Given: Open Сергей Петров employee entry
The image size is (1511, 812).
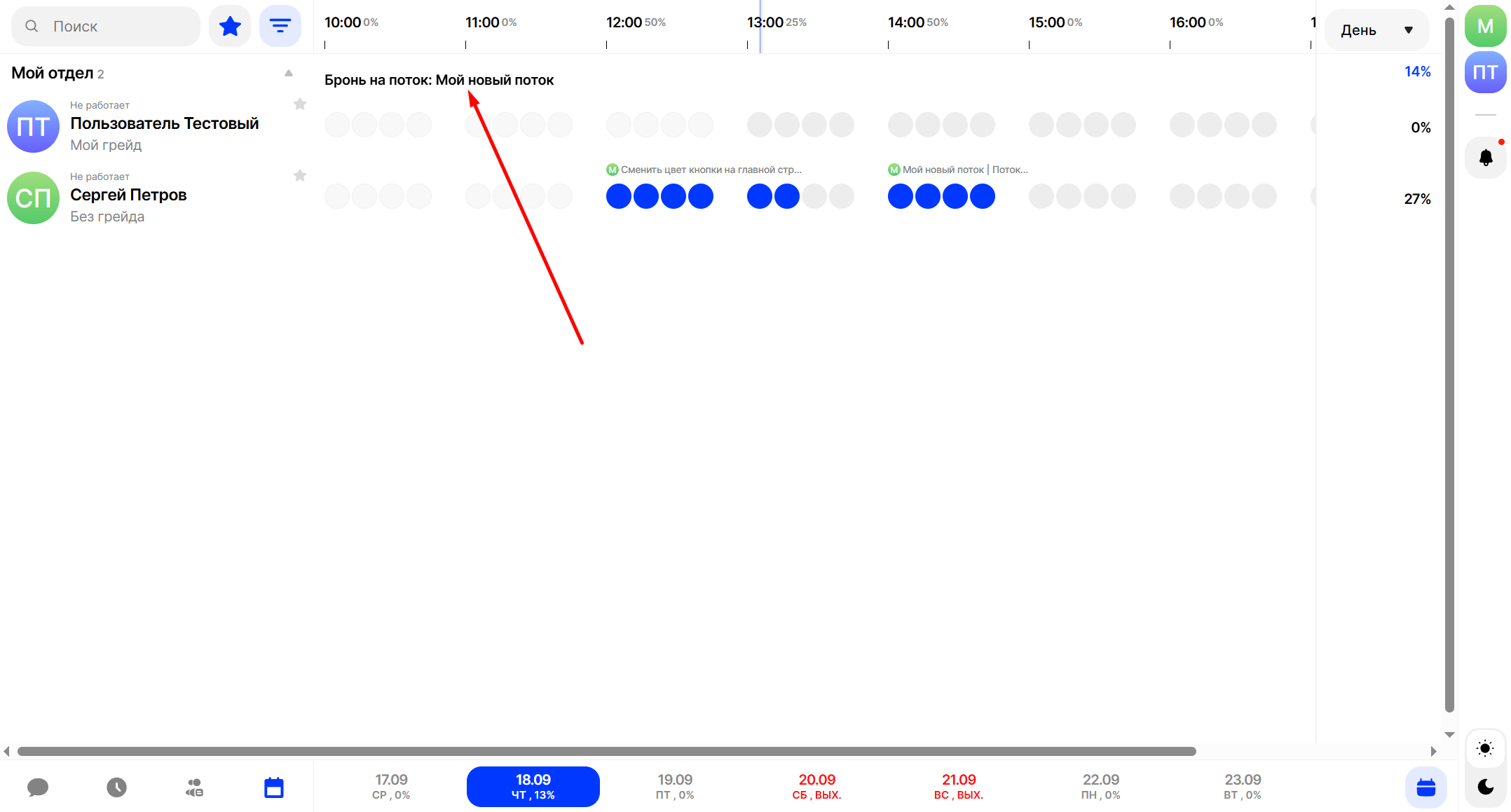Looking at the screenshot, I should point(128,195).
